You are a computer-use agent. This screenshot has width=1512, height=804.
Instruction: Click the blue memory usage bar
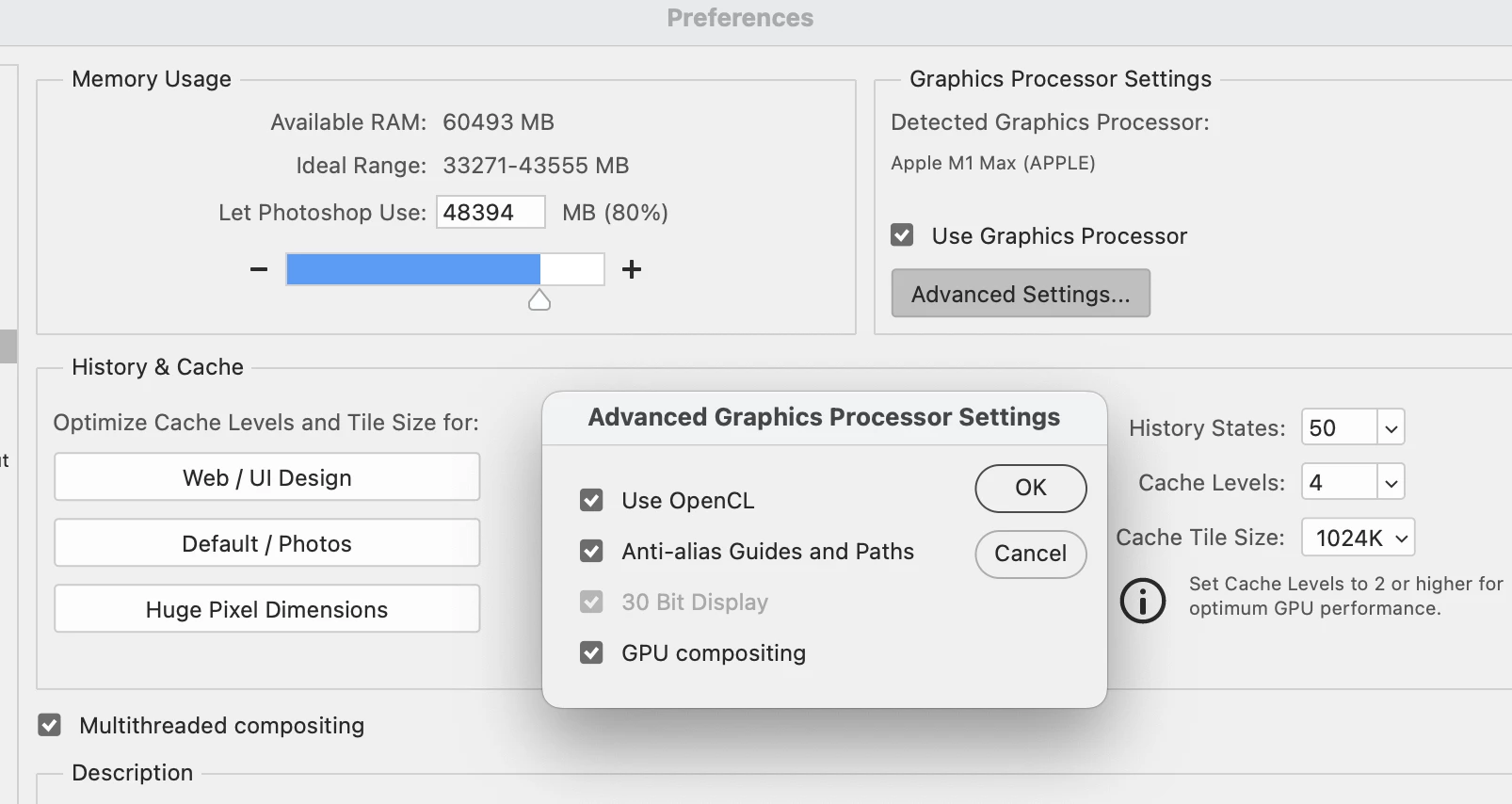(x=413, y=269)
